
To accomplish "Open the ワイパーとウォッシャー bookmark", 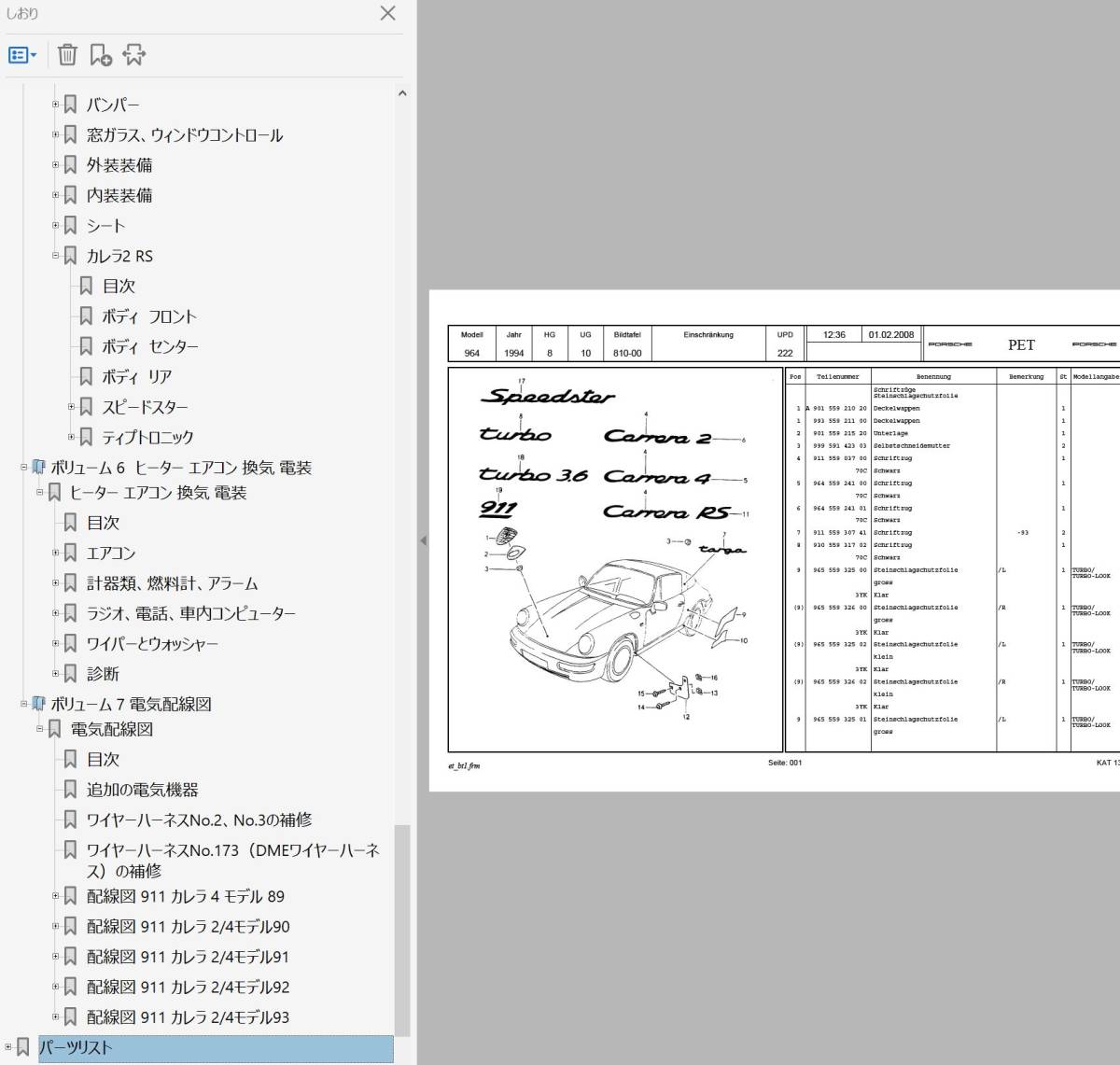I will pyautogui.click(x=152, y=644).
